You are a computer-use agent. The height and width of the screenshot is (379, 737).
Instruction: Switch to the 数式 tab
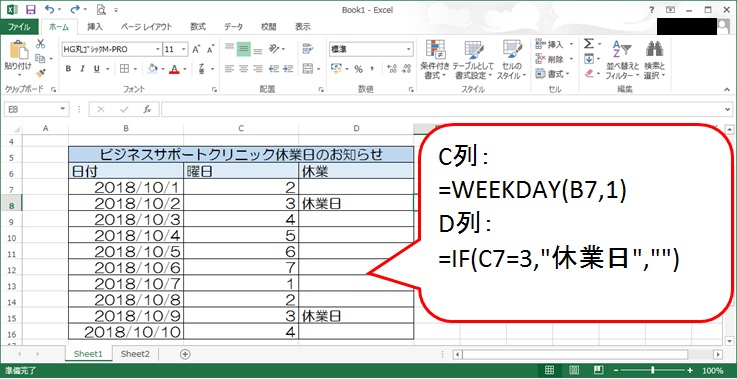pyautogui.click(x=197, y=27)
